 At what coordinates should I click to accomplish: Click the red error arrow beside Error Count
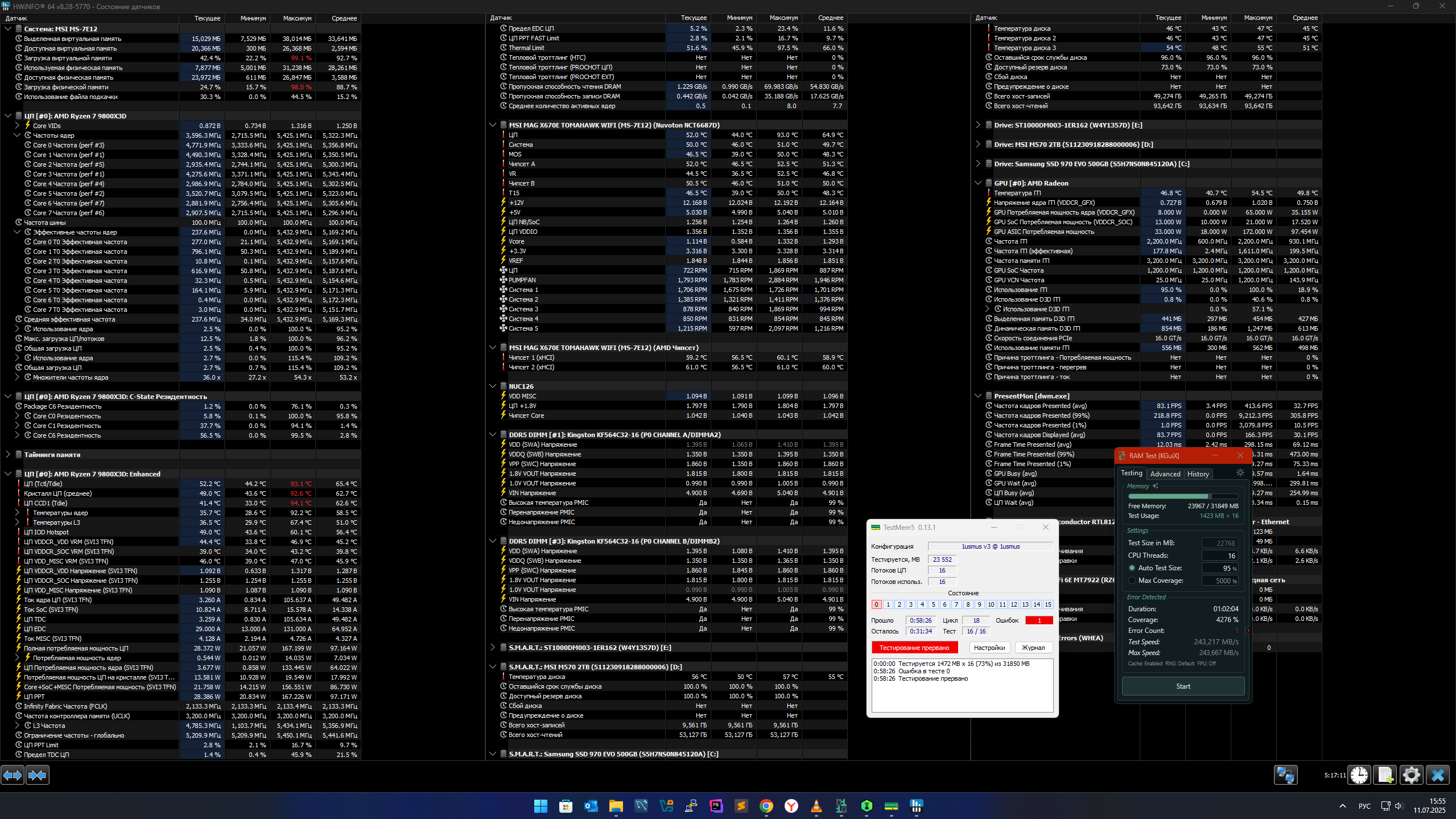pyautogui.click(x=1248, y=631)
